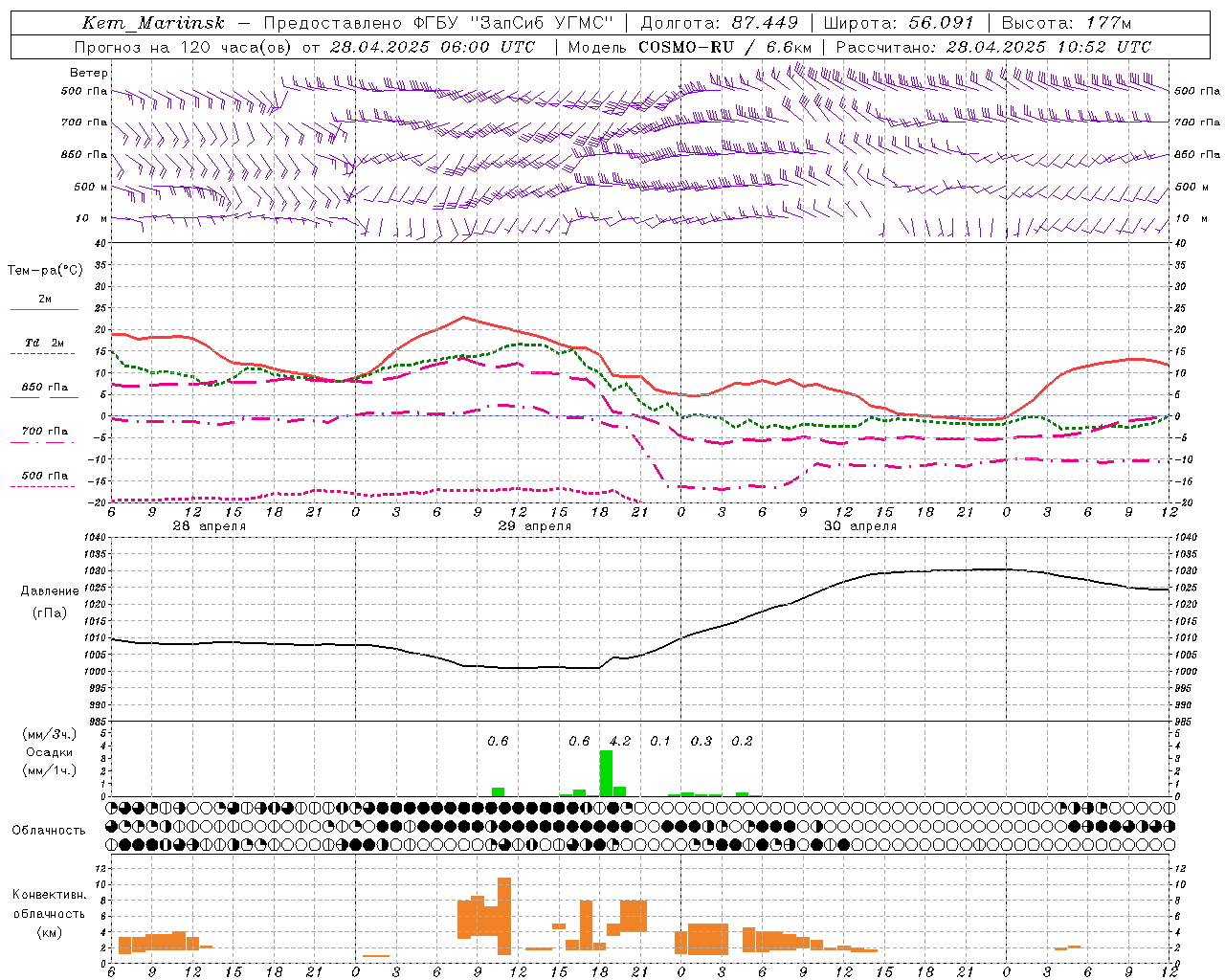Click the latitude value 56.091
This screenshot has width=1225, height=980.
tap(942, 23)
